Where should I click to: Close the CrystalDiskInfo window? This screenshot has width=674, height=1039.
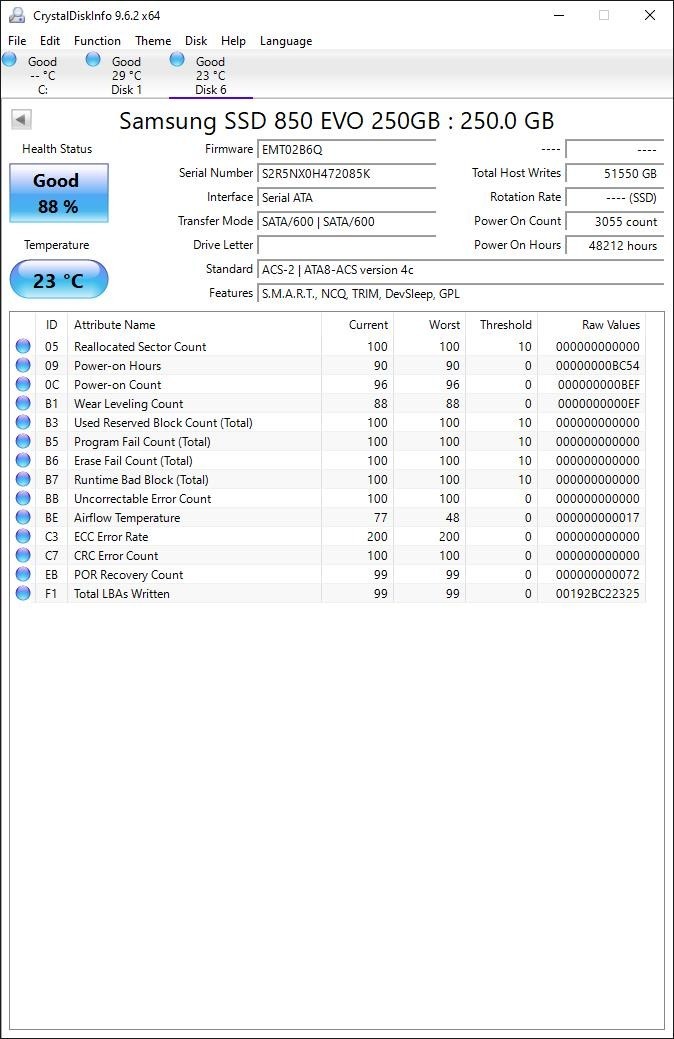tap(650, 15)
